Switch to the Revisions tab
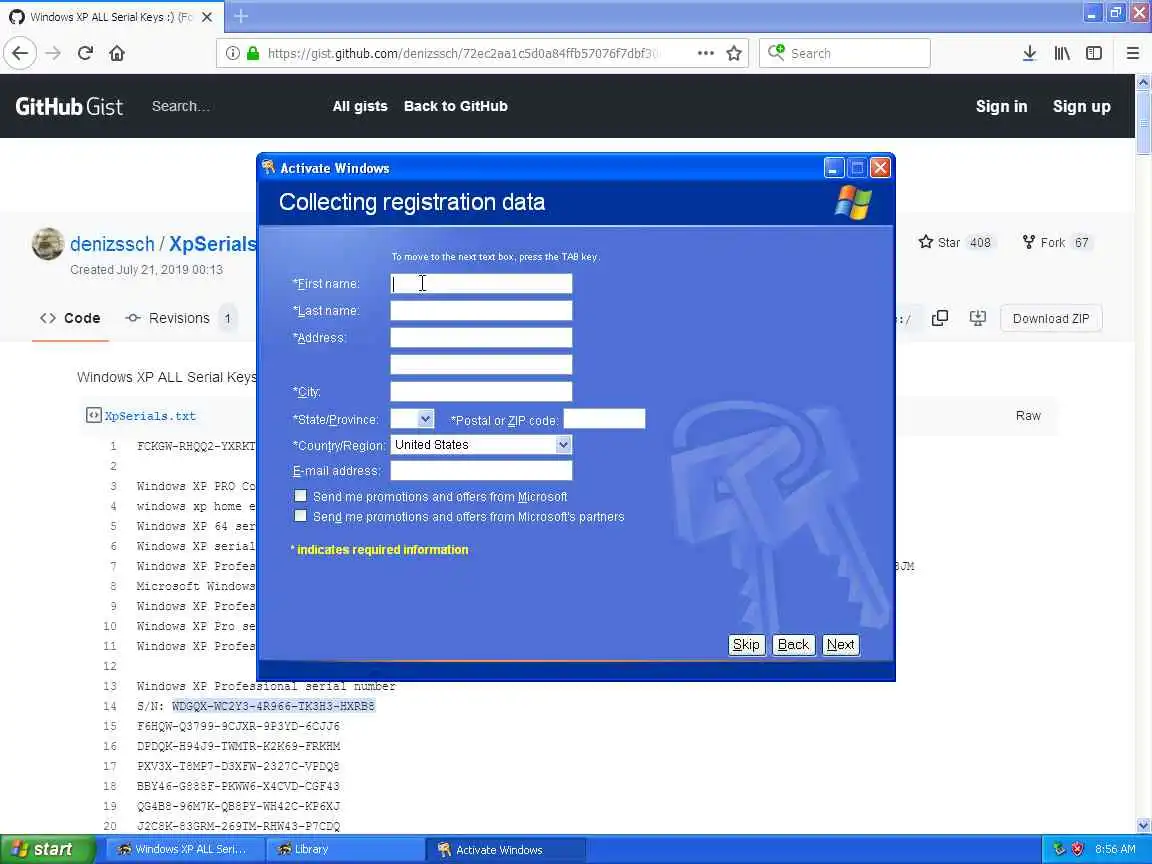Image resolution: width=1152 pixels, height=864 pixels. click(181, 318)
